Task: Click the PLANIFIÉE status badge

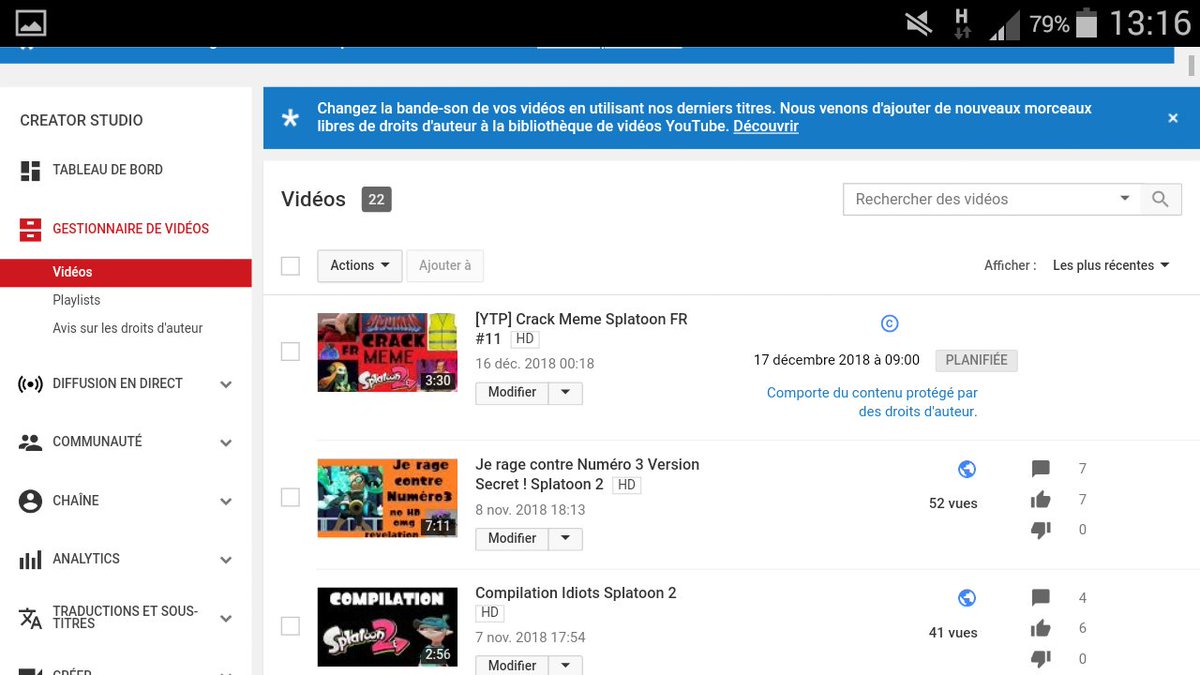Action: [976, 360]
